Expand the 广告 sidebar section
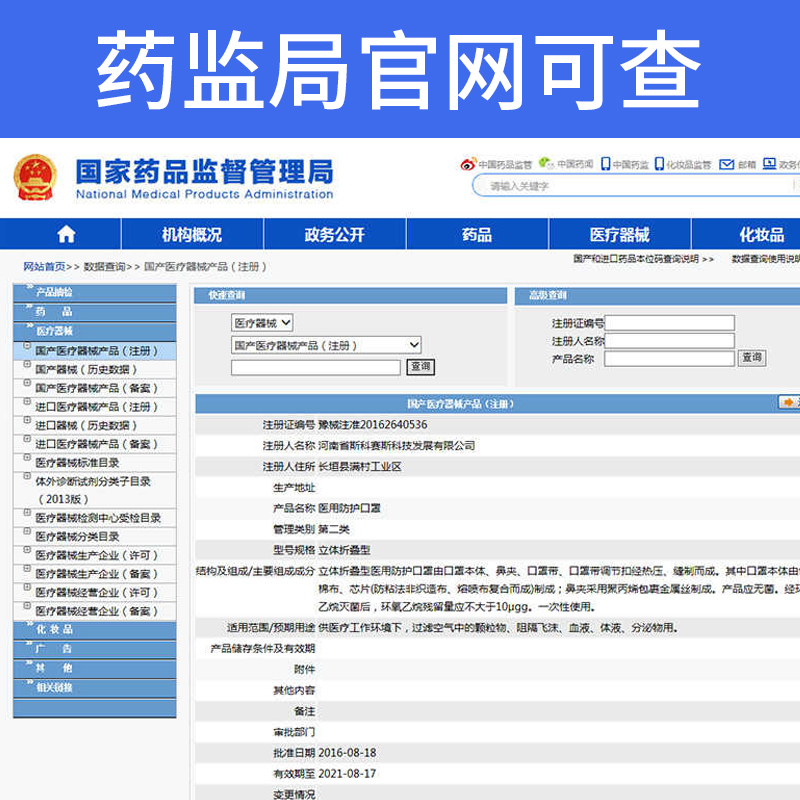The height and width of the screenshot is (800, 800). tap(95, 649)
